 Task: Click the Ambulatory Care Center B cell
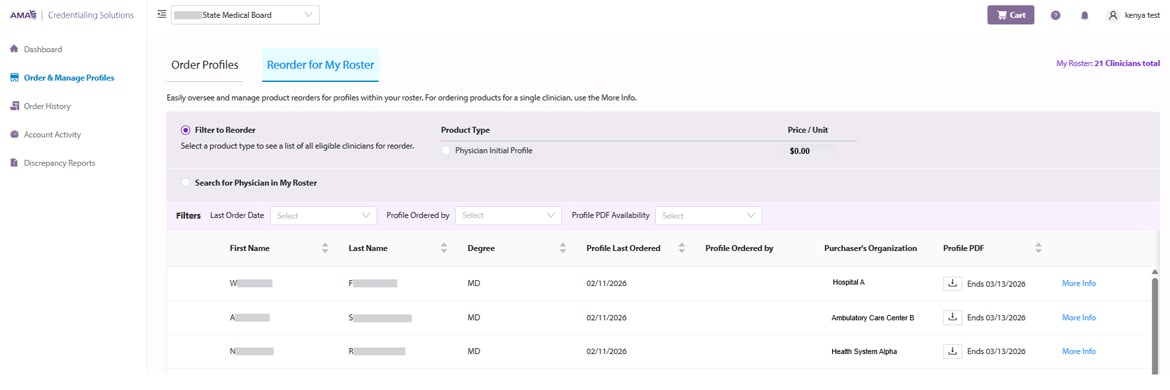(x=872, y=318)
